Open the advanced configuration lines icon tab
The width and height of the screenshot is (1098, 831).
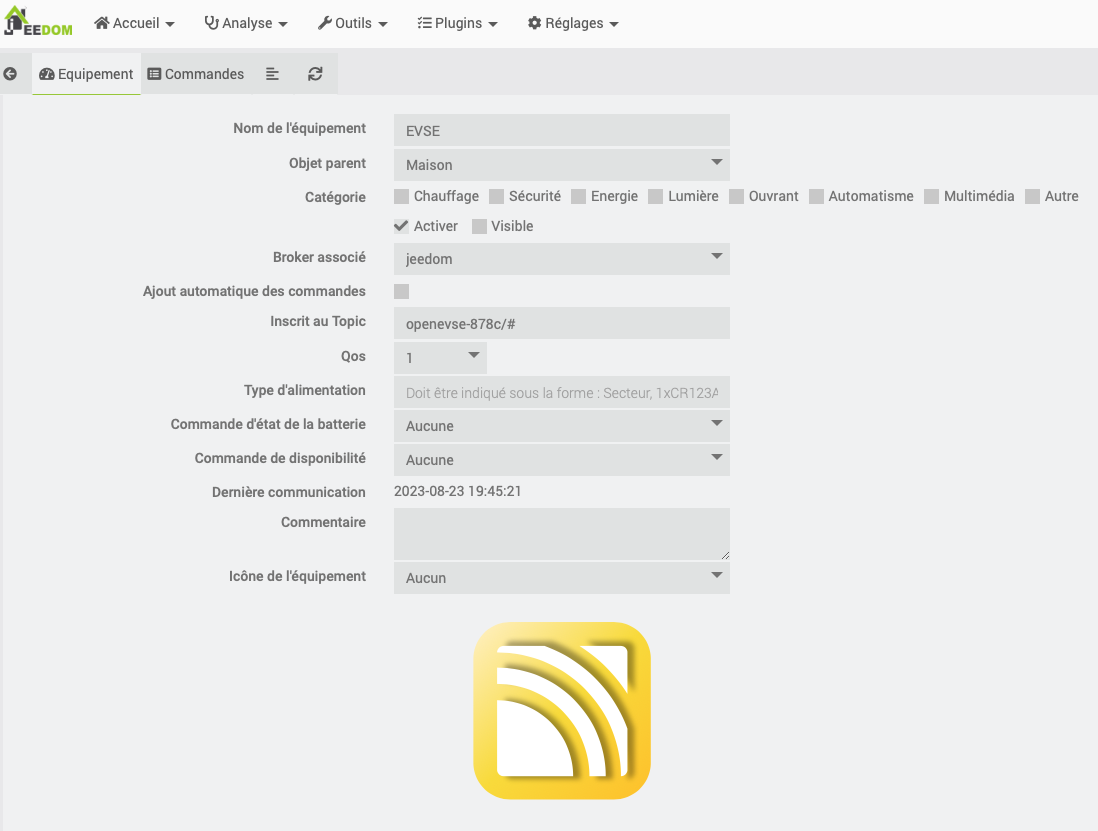[x=272, y=74]
